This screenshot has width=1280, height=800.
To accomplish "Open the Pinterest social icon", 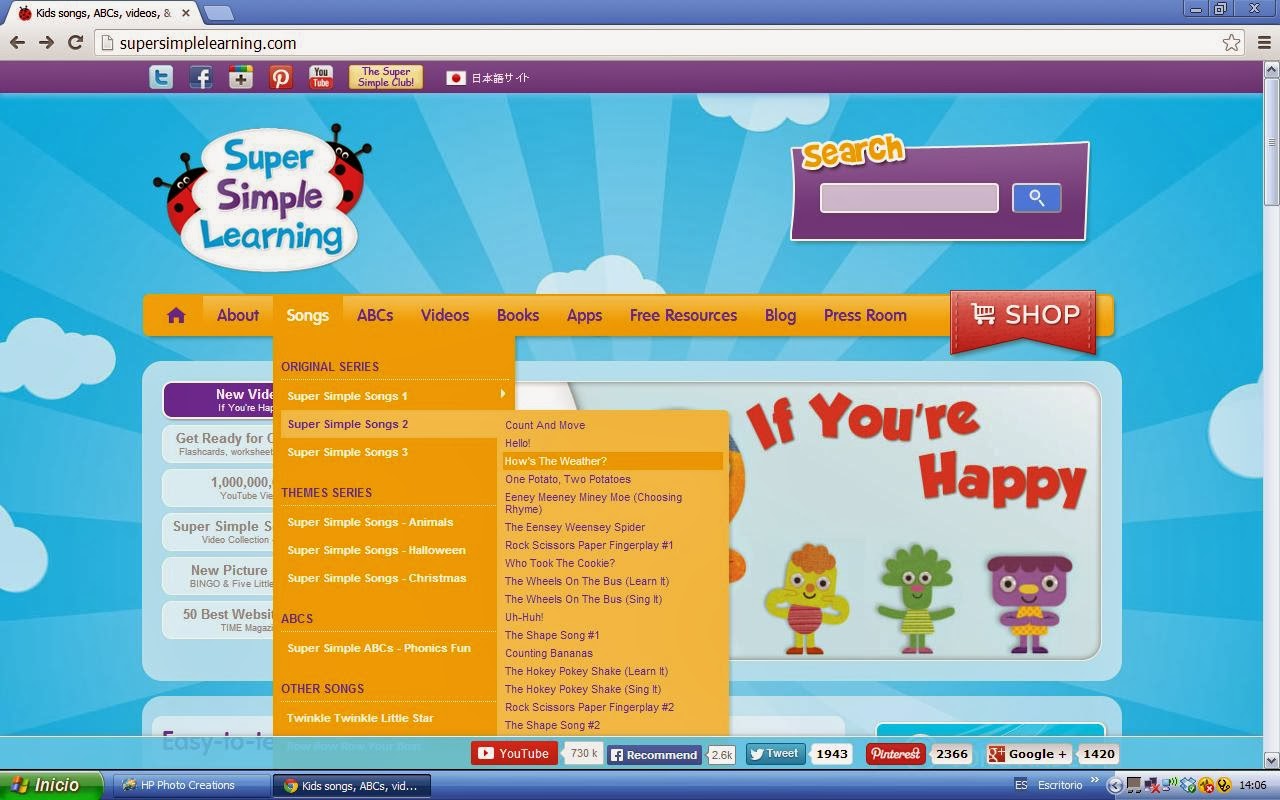I will tap(281, 77).
